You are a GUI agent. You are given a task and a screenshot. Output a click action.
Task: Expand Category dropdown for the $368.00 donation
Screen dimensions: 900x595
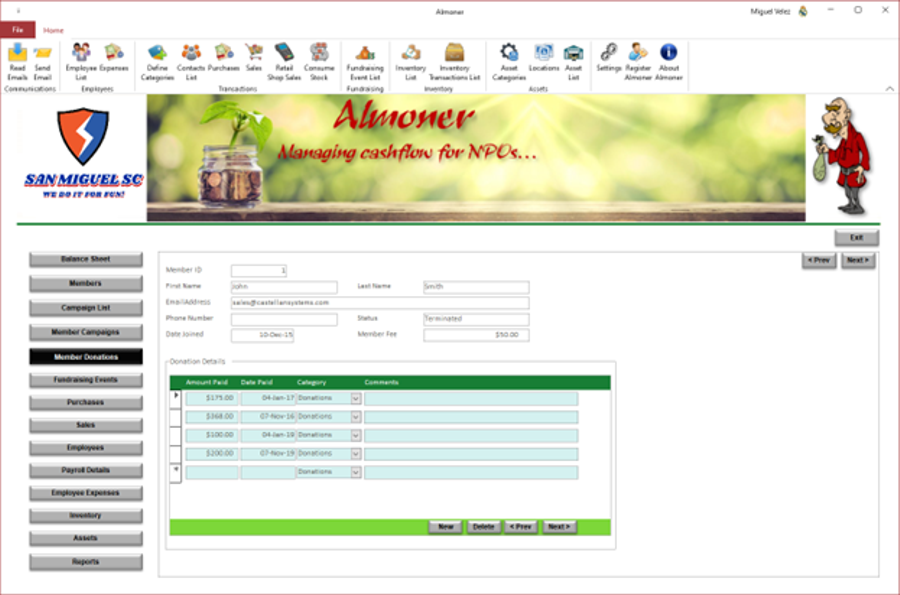pos(356,417)
